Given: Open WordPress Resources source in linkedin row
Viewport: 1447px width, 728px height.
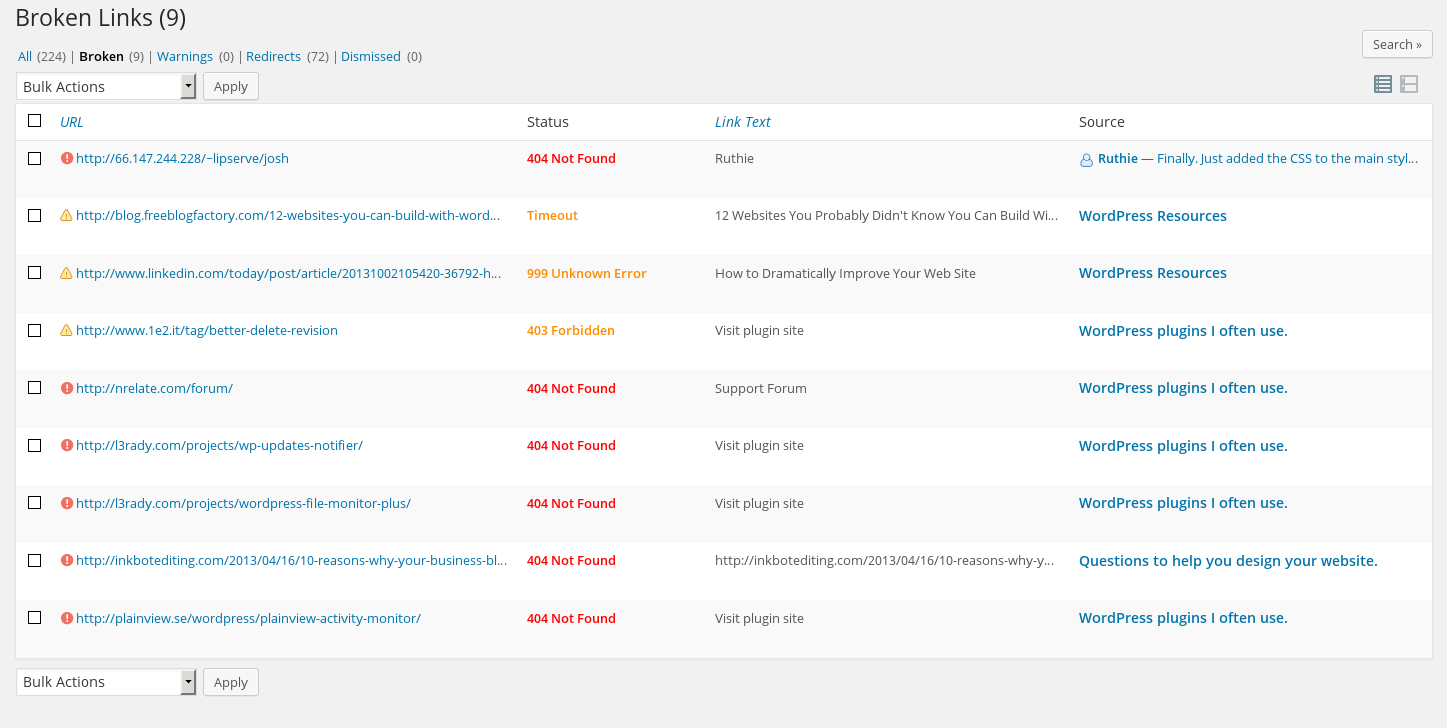Looking at the screenshot, I should [x=1153, y=273].
